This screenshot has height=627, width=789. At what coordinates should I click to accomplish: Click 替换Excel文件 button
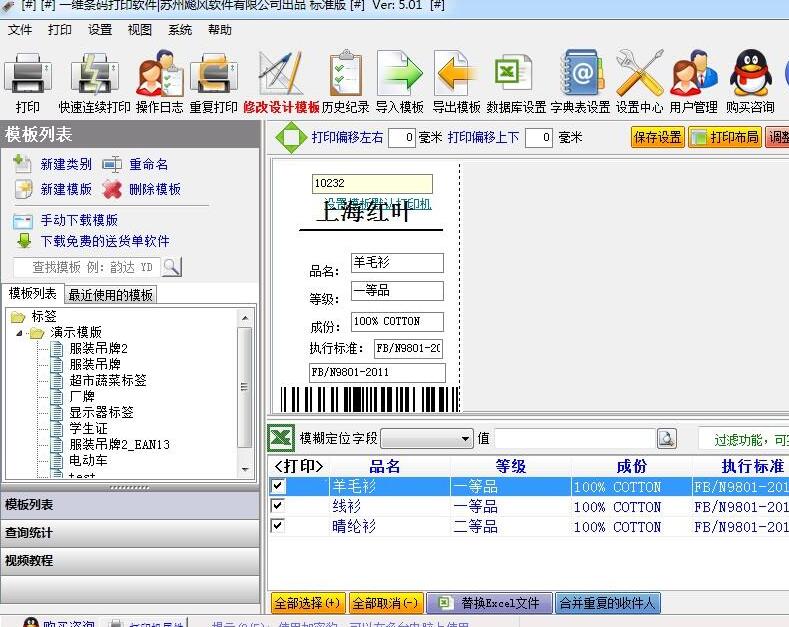pyautogui.click(x=489, y=603)
